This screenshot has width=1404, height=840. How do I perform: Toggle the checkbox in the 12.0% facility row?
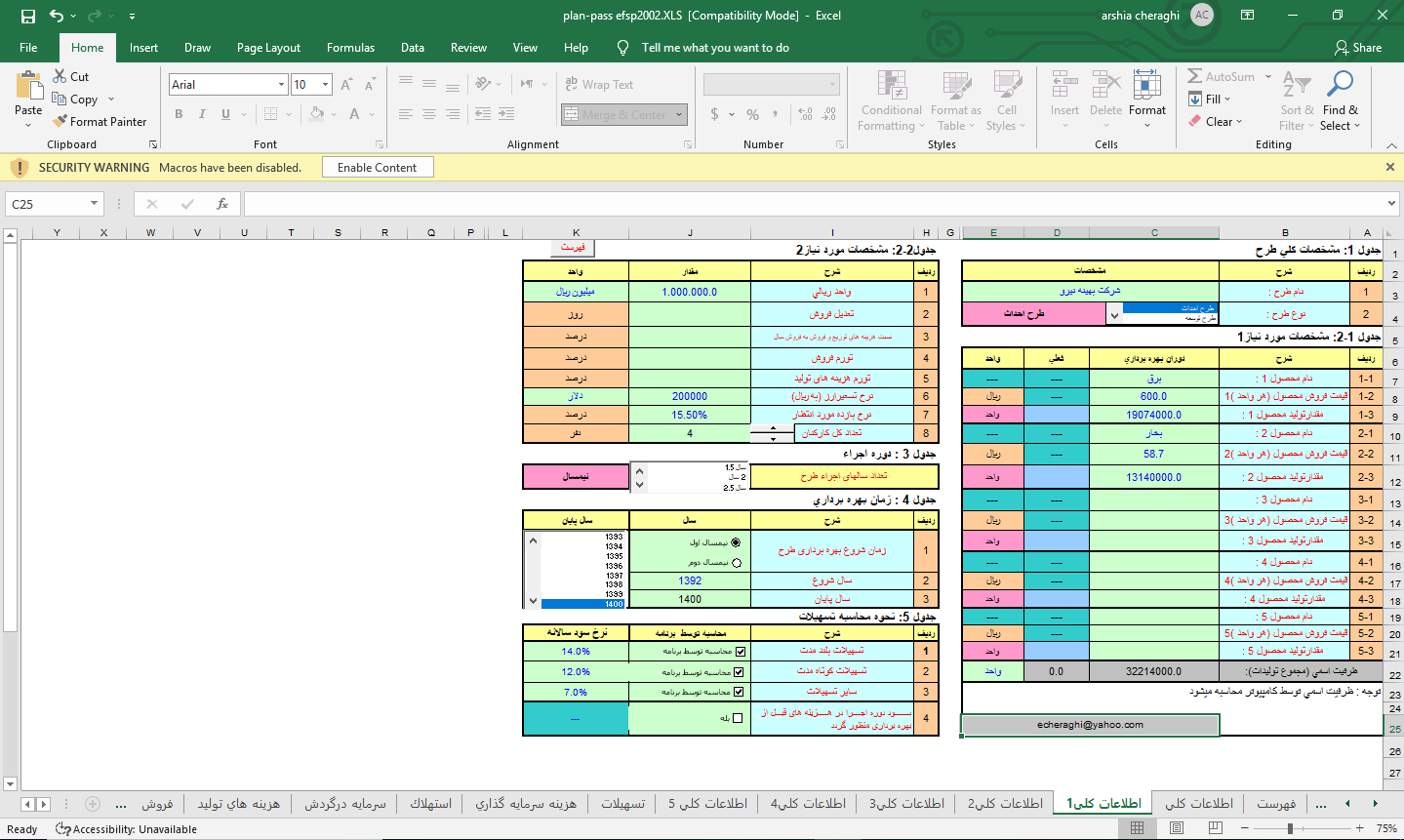(739, 671)
